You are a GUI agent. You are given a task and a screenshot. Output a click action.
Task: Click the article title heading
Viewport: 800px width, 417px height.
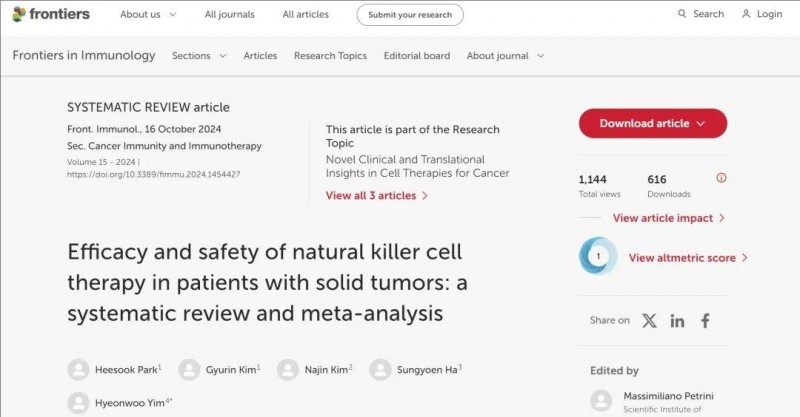click(x=267, y=282)
